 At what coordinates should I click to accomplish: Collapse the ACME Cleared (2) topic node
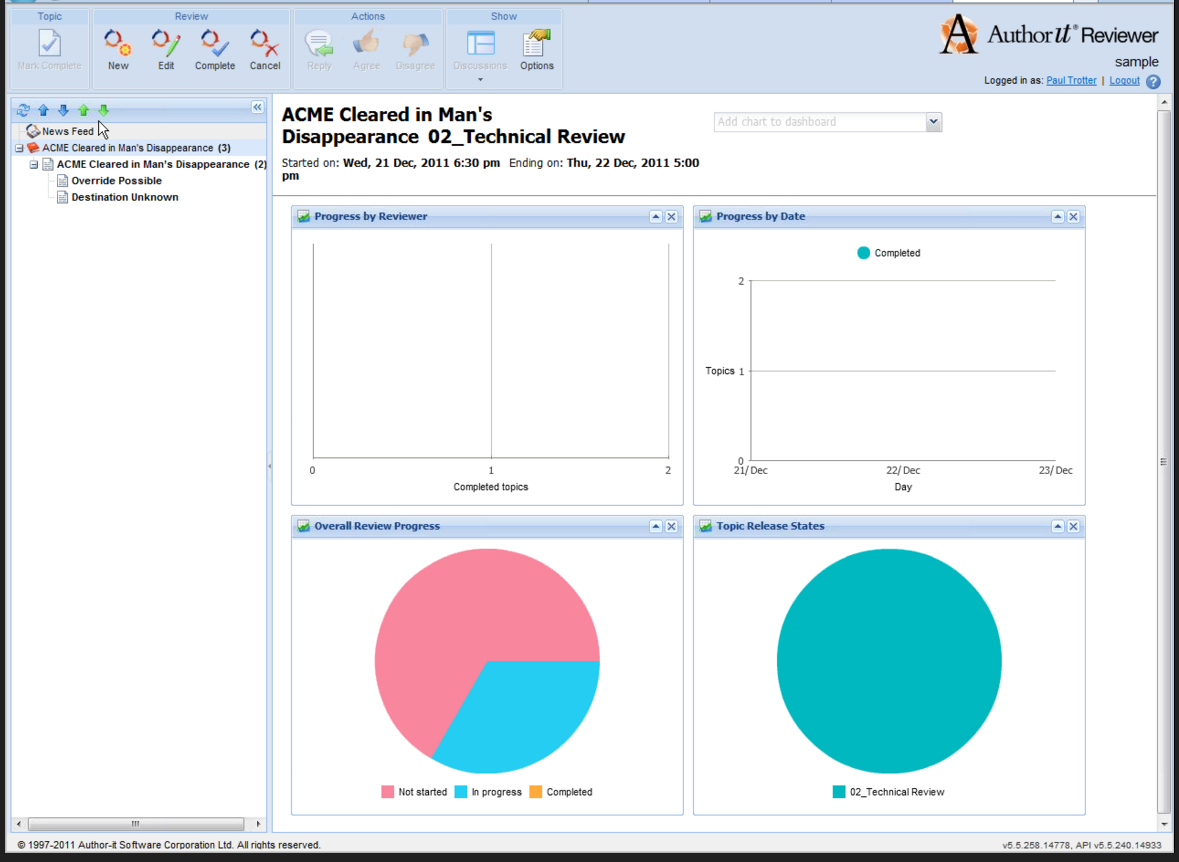(34, 165)
